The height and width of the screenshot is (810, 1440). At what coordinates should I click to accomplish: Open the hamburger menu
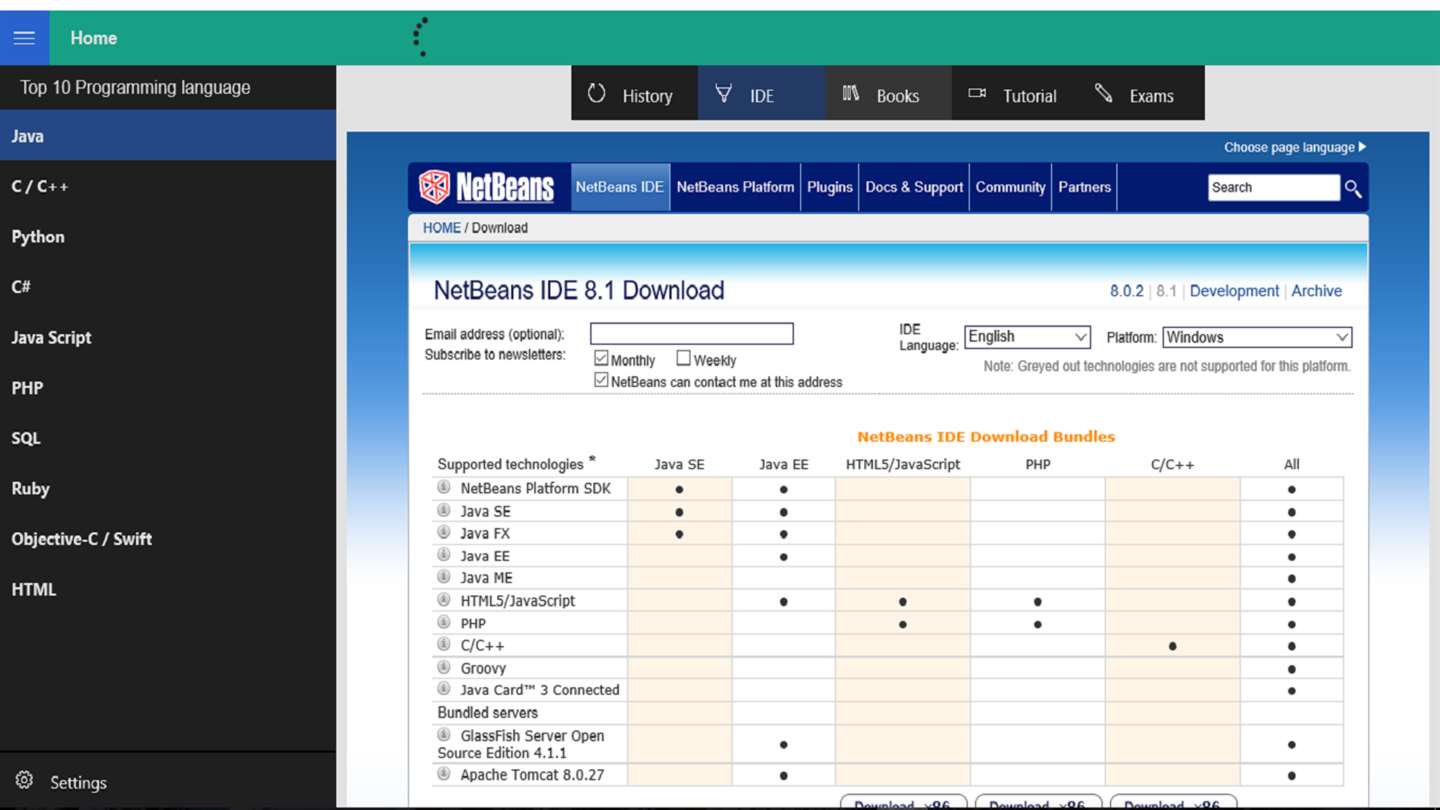pyautogui.click(x=24, y=38)
